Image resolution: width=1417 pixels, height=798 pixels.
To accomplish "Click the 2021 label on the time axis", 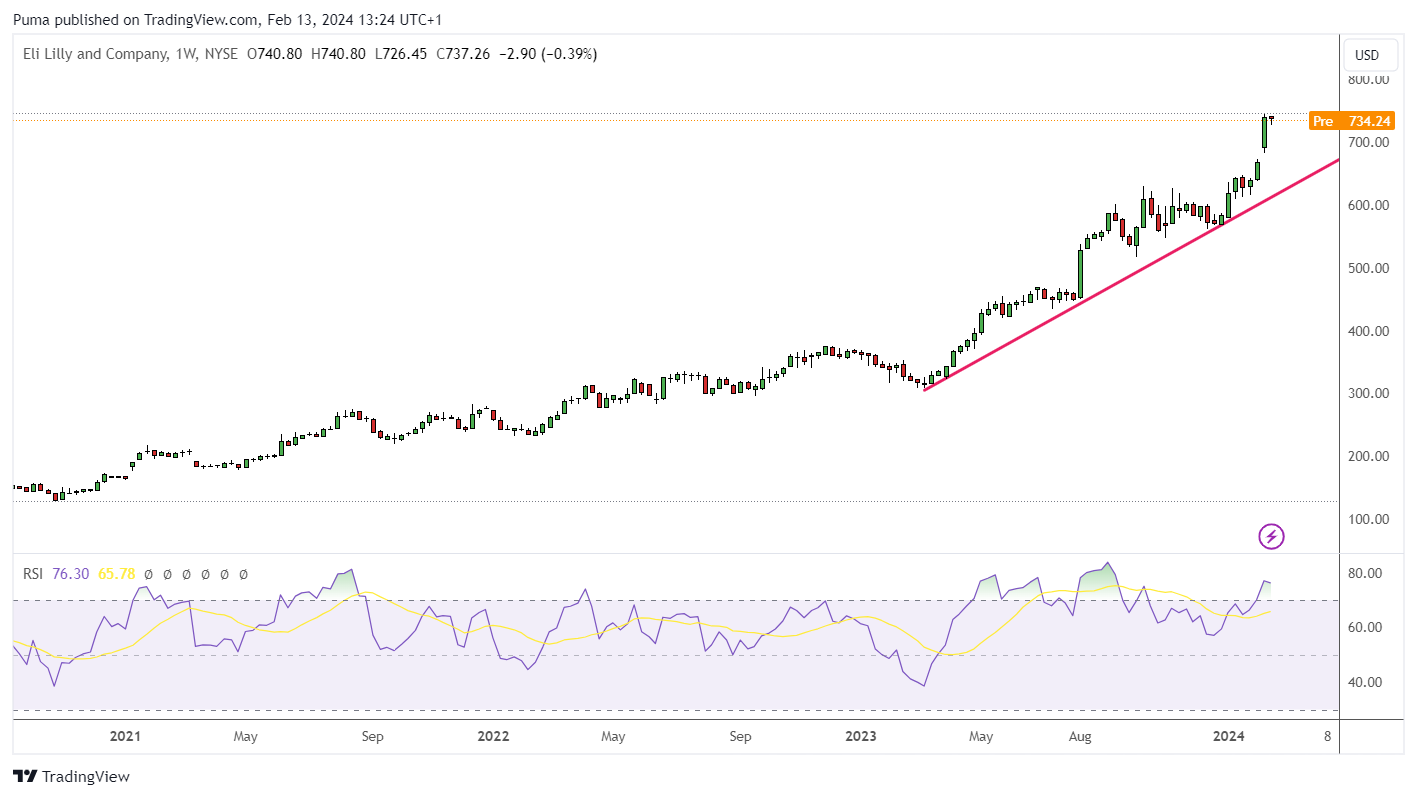I will point(125,737).
